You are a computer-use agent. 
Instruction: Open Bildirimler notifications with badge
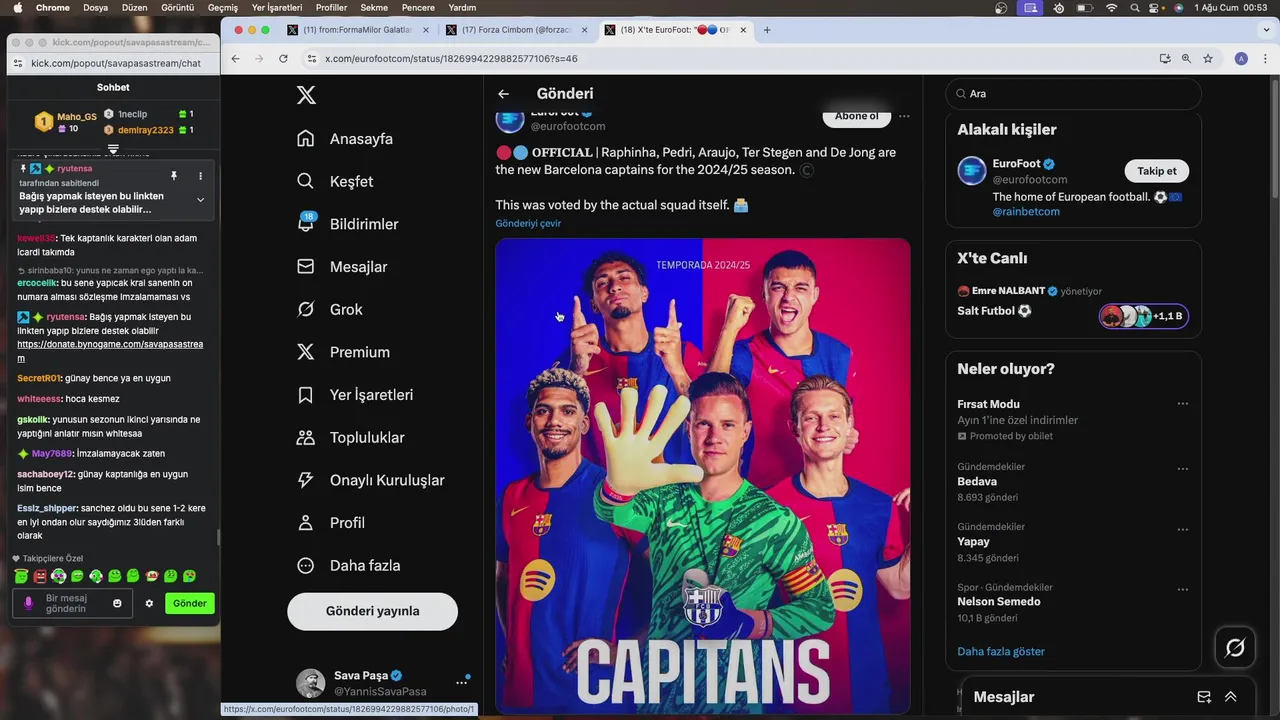[x=348, y=224]
